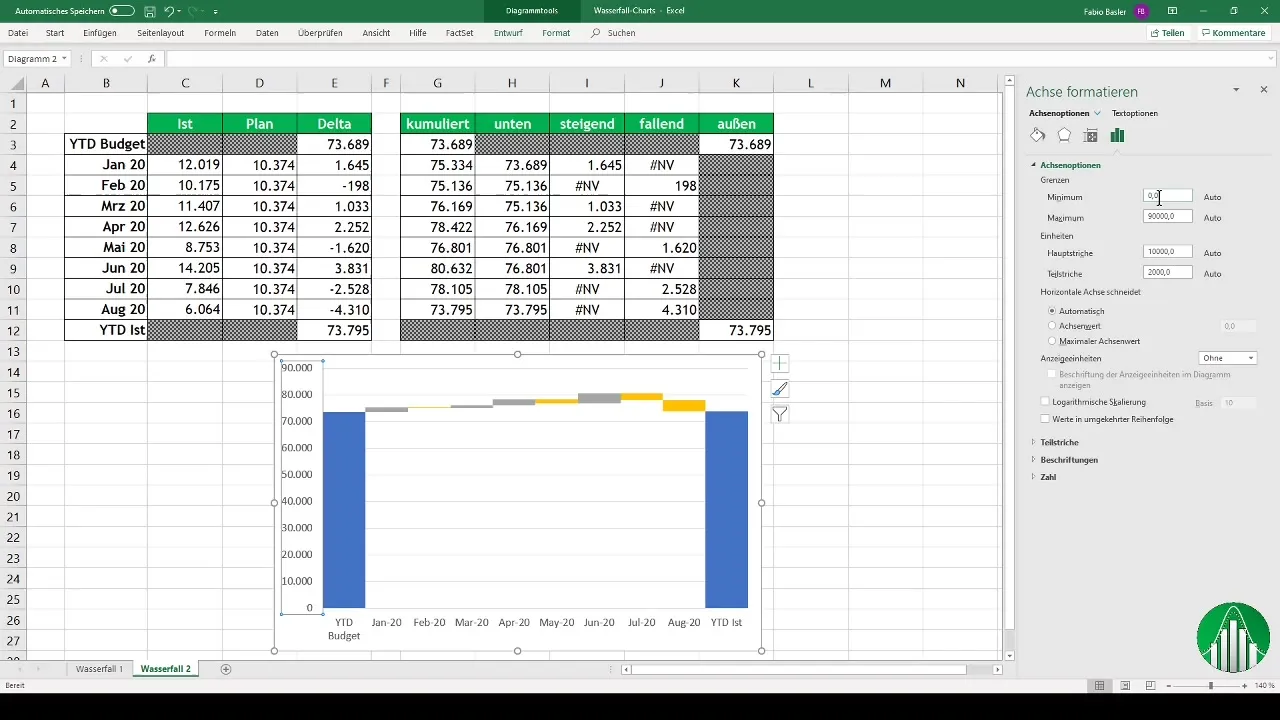Check Werte in umgekehrter Reihenfolge
The image size is (1280, 720).
pos(1046,419)
